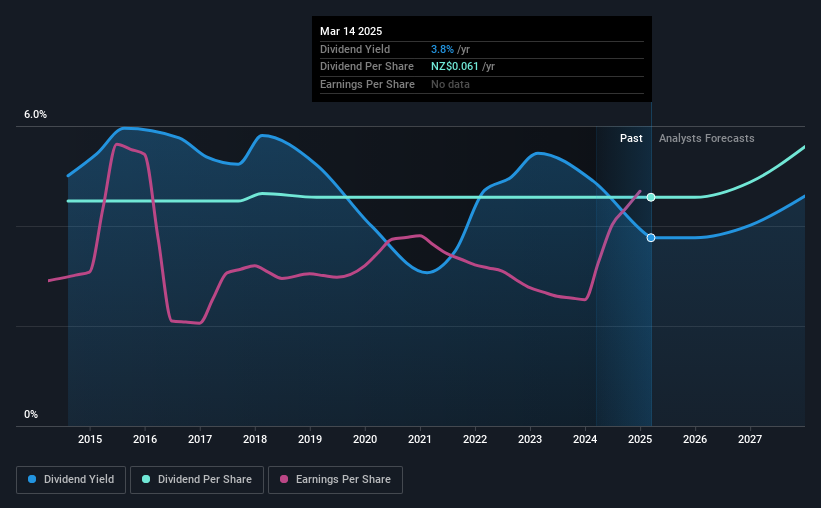Click the 2019 x-axis label
Screen dimensions: 821x508
click(310, 439)
